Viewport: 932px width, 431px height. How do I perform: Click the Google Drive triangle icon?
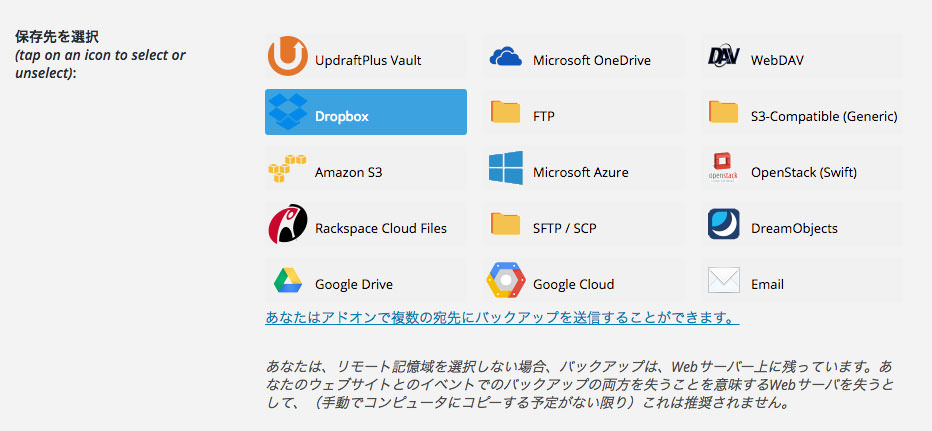pos(288,281)
